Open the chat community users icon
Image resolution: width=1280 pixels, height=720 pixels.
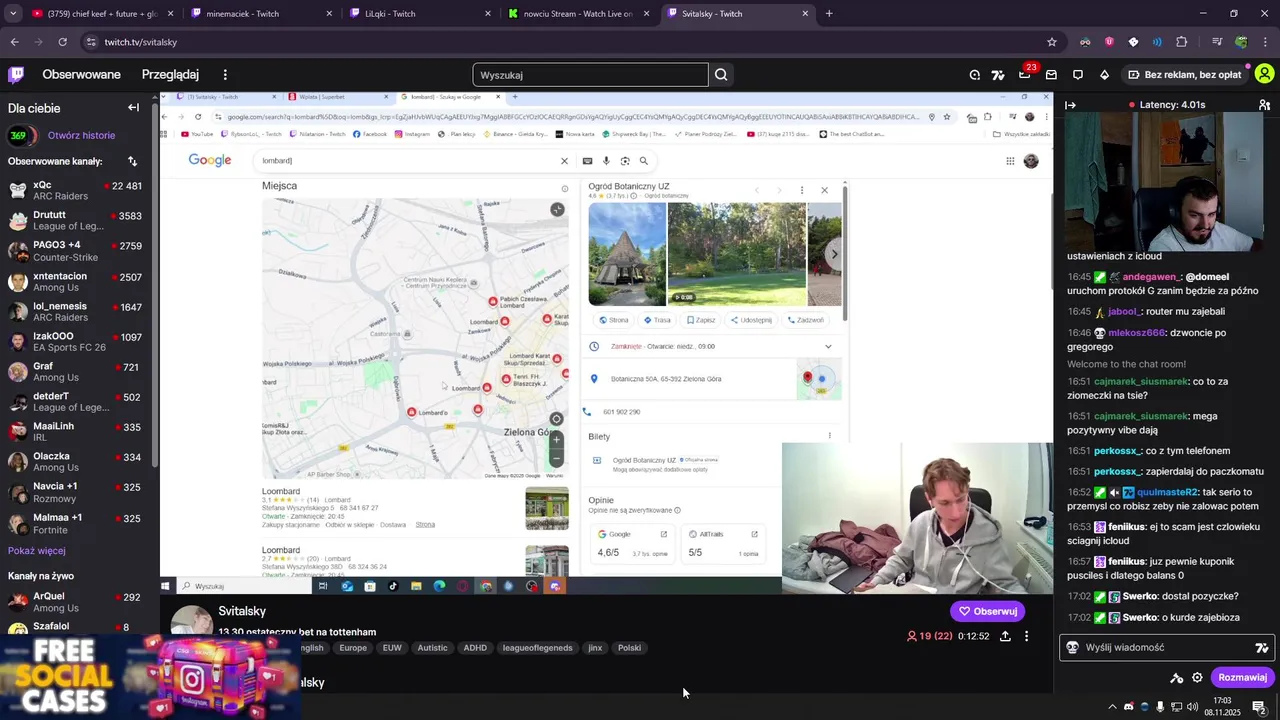tap(1264, 105)
